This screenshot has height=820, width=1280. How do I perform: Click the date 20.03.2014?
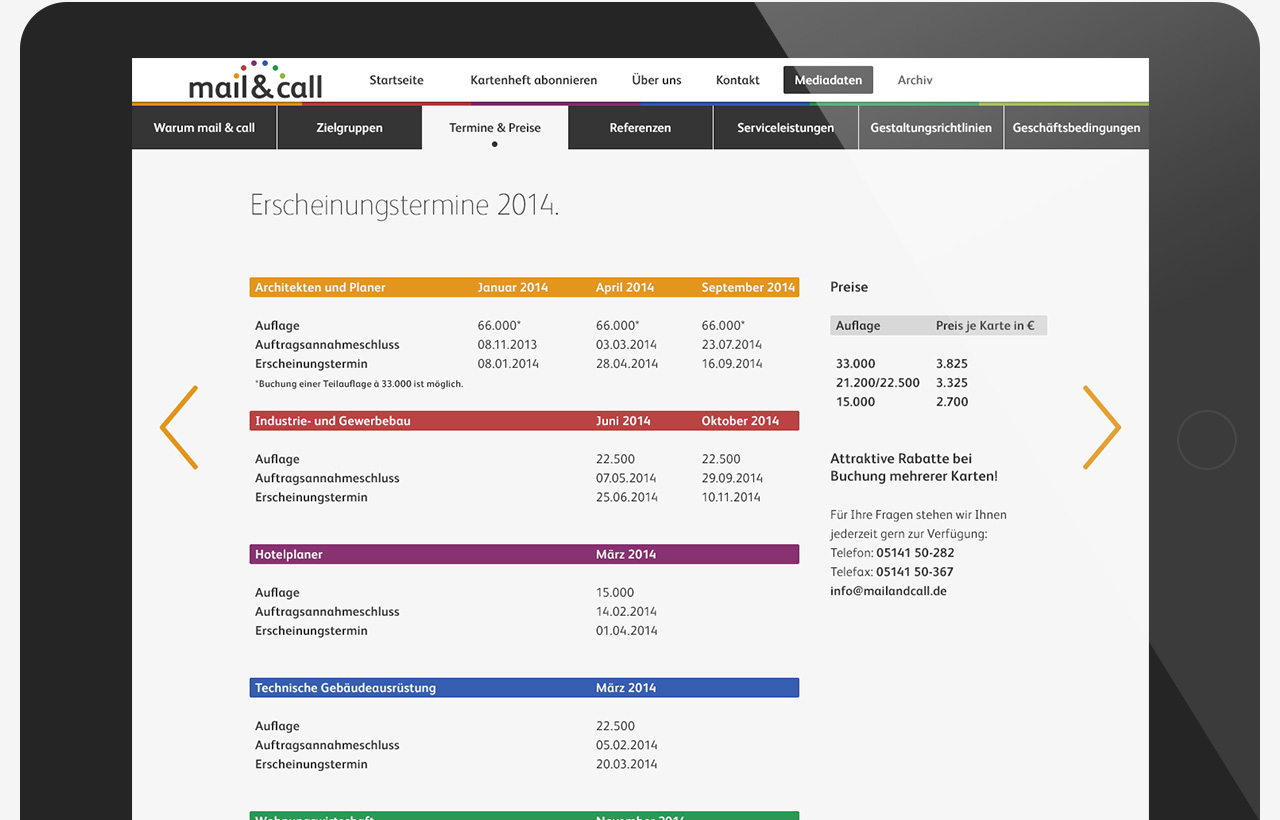click(627, 764)
